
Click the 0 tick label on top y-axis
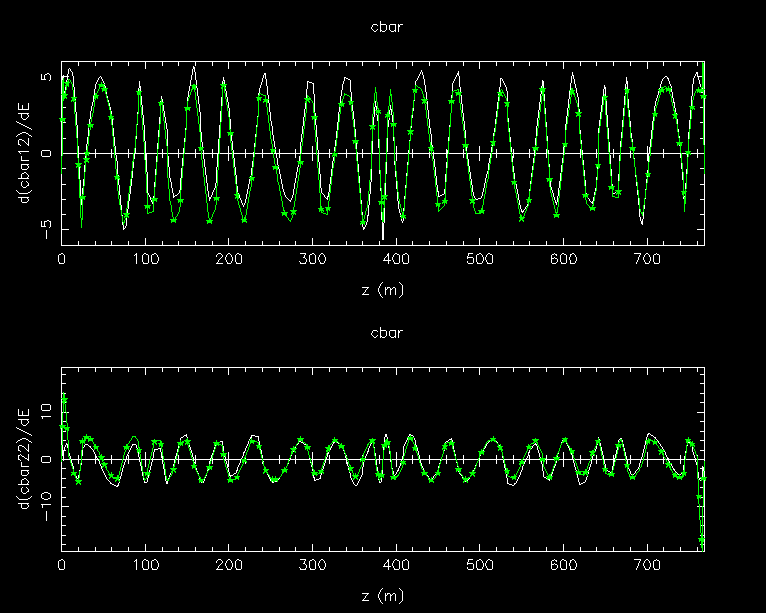pos(46,153)
